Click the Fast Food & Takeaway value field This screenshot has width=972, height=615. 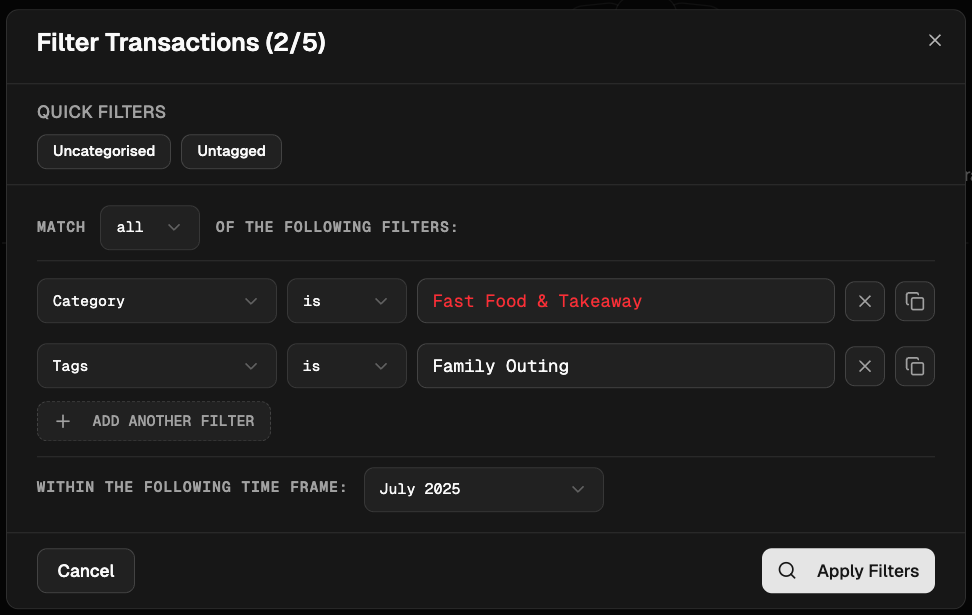[625, 300]
